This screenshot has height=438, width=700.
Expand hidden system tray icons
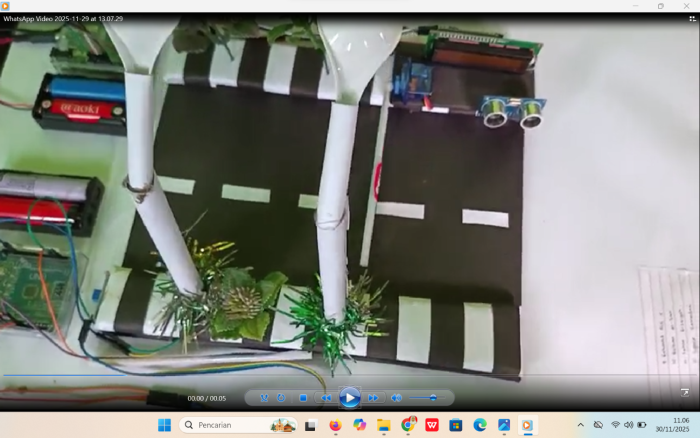tap(580, 425)
